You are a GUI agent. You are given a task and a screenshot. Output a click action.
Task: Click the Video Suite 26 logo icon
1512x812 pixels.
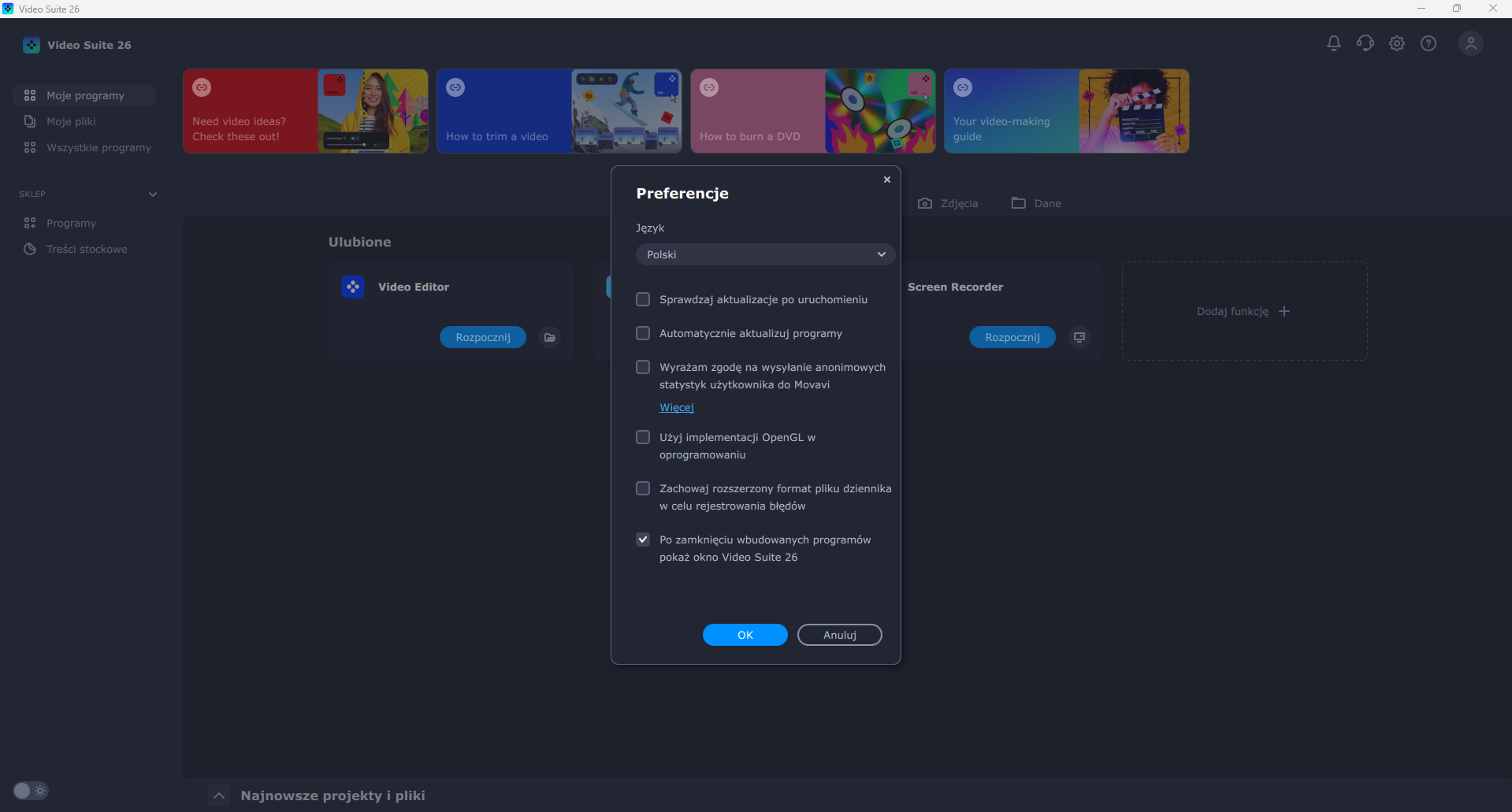pos(32,45)
